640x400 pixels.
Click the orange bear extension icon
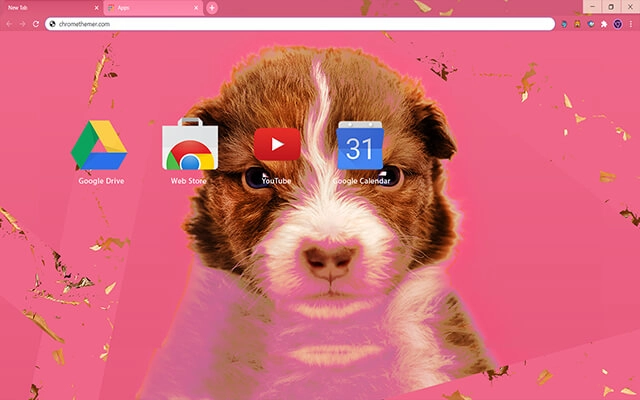pos(577,24)
